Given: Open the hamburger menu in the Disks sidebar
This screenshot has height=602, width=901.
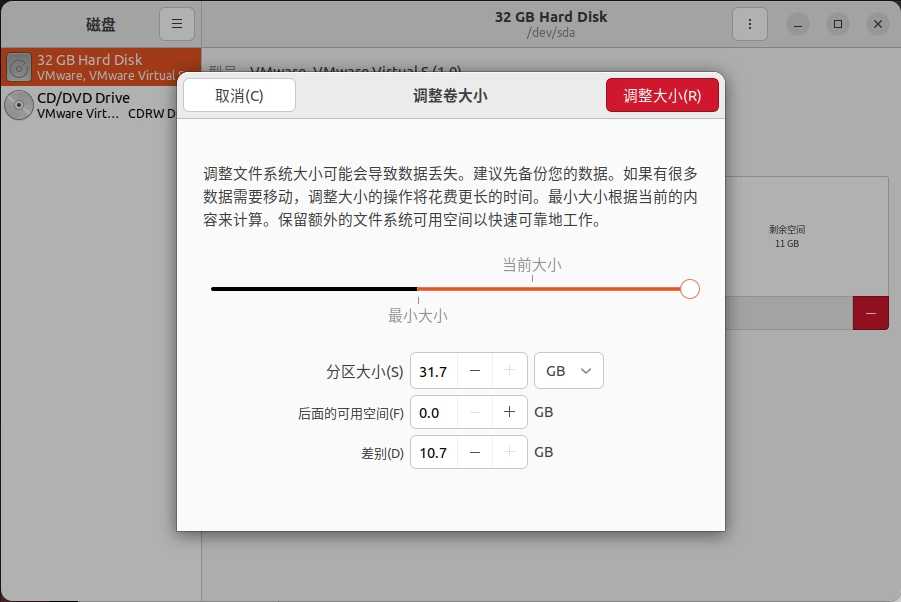Looking at the screenshot, I should [x=177, y=24].
